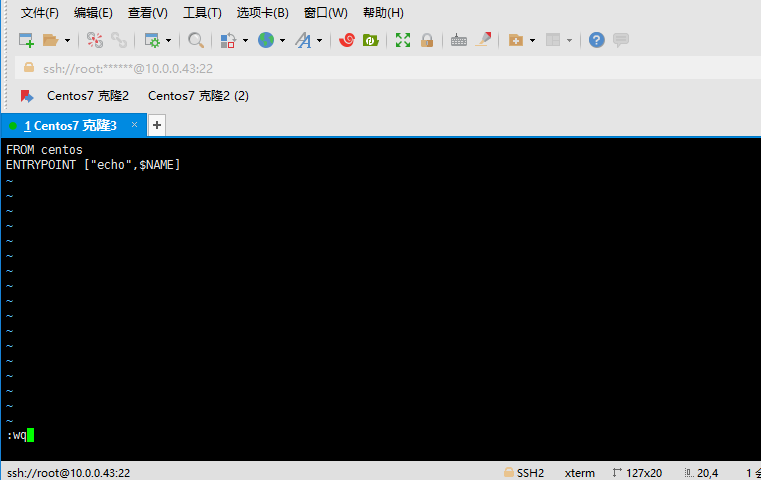The height and width of the screenshot is (480, 761).
Task: Close the Centos7 克隆3 tab
Action: (x=134, y=125)
